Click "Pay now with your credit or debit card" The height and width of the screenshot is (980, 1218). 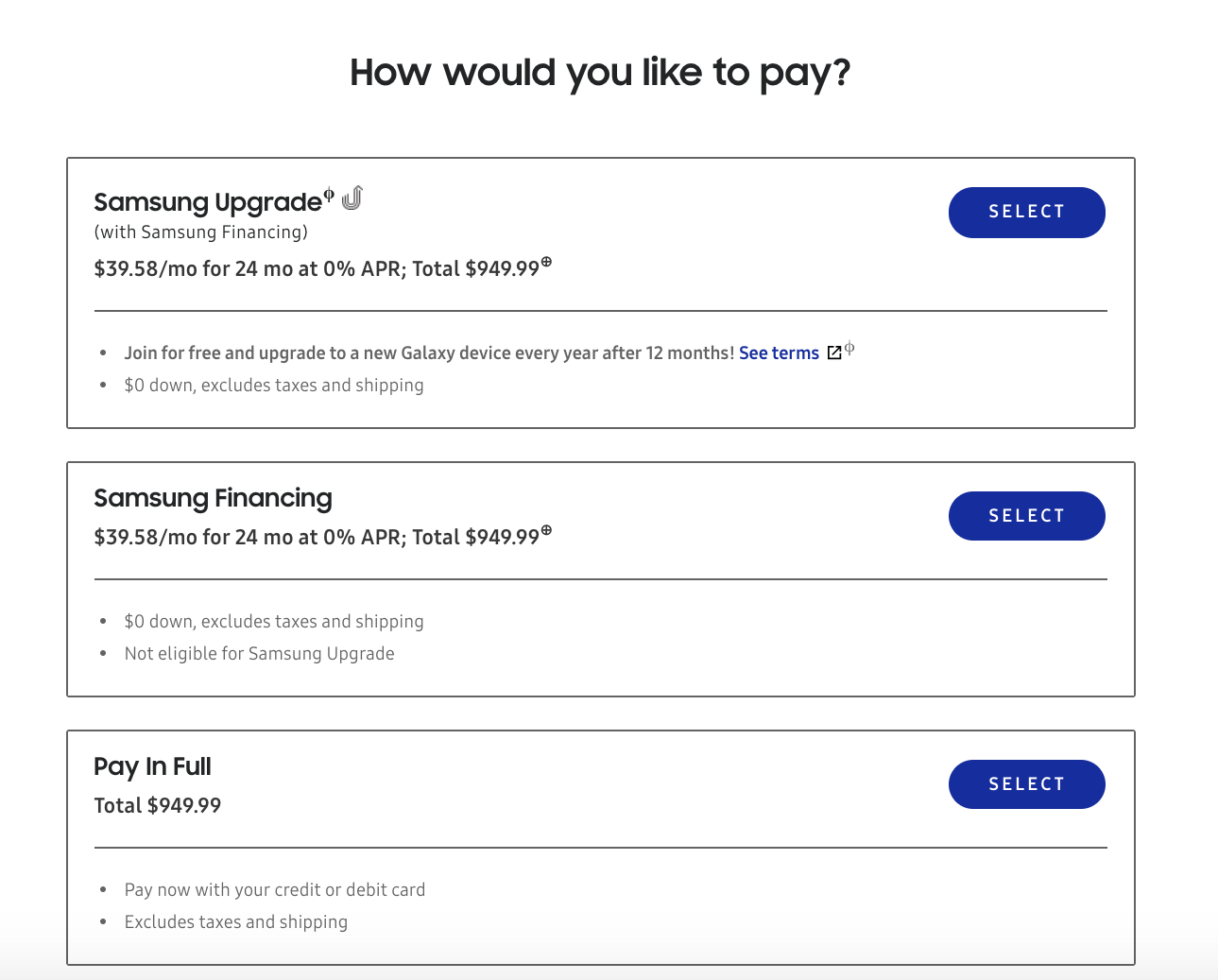pyautogui.click(x=274, y=890)
